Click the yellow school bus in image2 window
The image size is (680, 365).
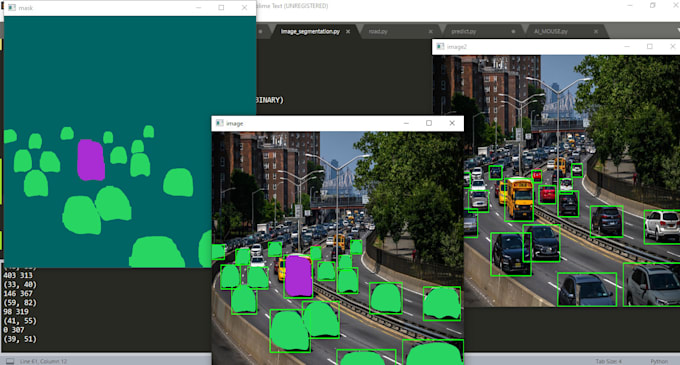519,199
